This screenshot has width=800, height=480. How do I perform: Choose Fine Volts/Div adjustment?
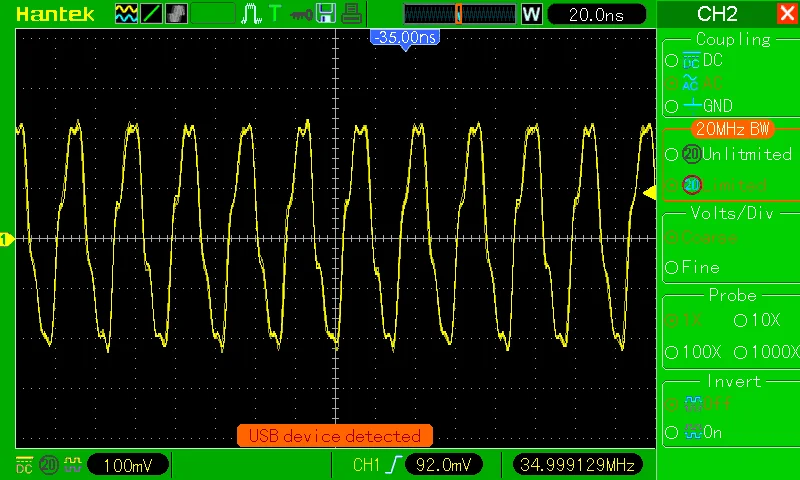tap(693, 267)
